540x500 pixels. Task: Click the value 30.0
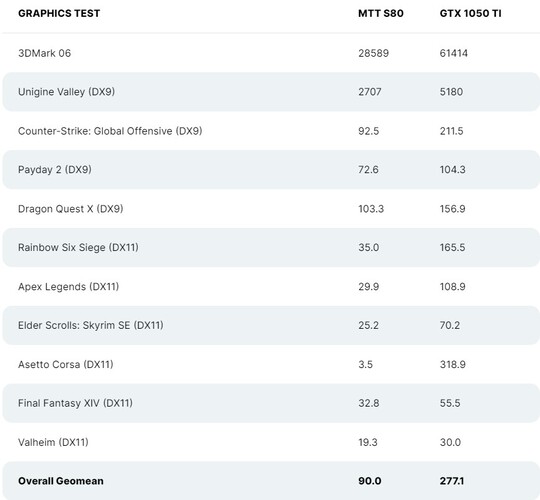click(x=450, y=442)
